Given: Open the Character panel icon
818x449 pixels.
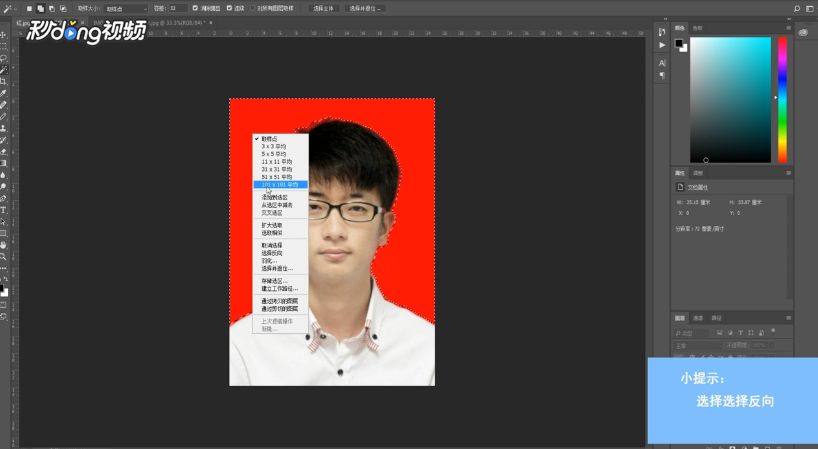Looking at the screenshot, I should coord(662,63).
